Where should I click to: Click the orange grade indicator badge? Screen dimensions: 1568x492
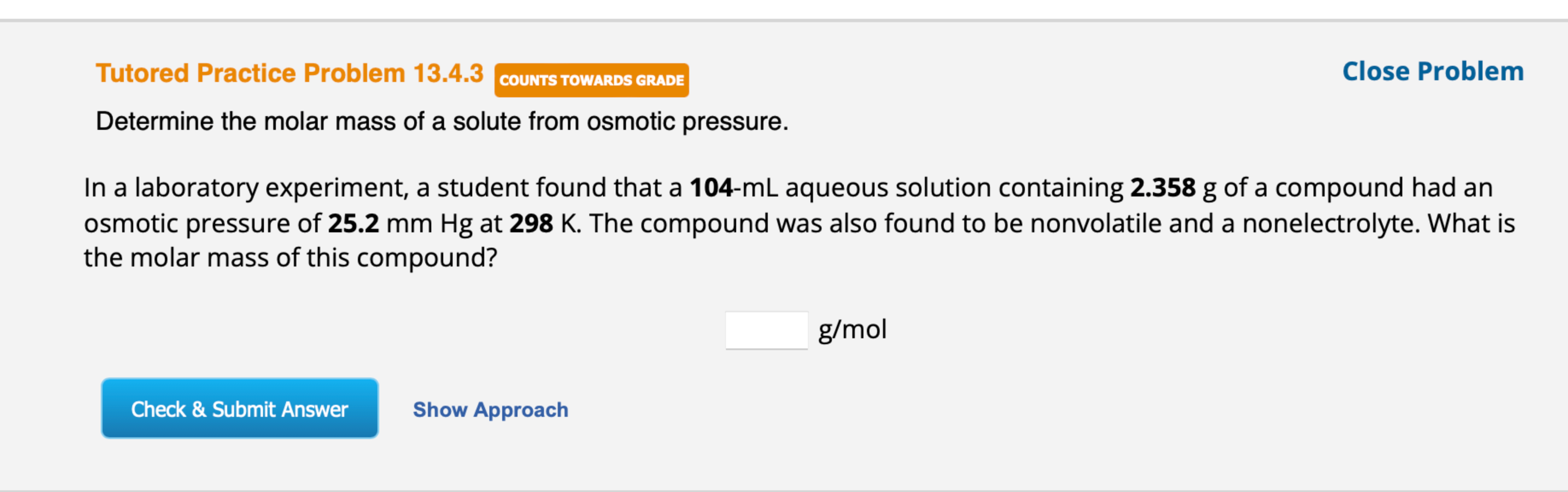[x=591, y=80]
